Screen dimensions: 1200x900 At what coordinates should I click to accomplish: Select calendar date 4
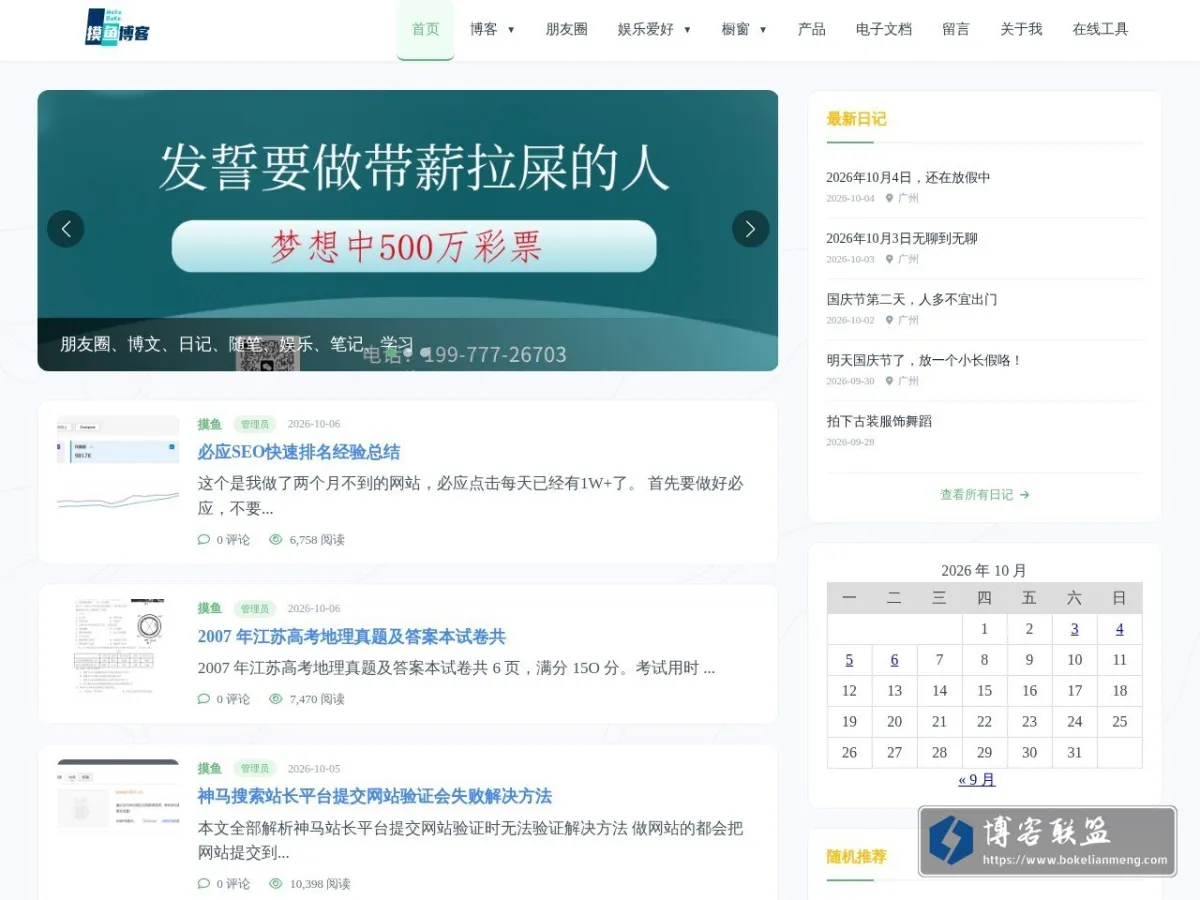pyautogui.click(x=1119, y=629)
